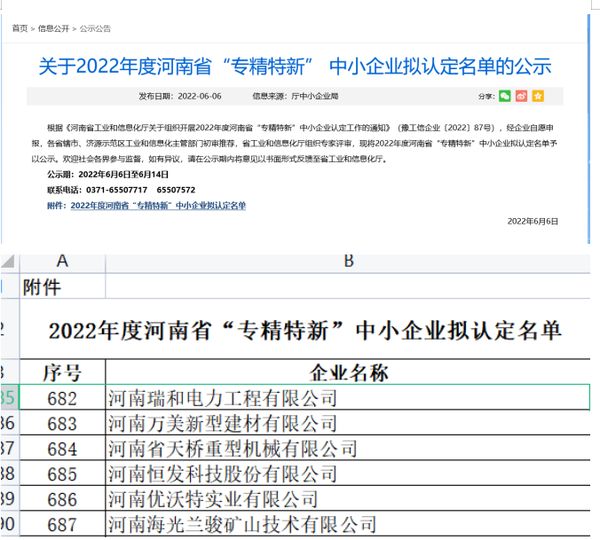Click the yellow star favorites share icon
600x540 pixels.
pyautogui.click(x=538, y=96)
